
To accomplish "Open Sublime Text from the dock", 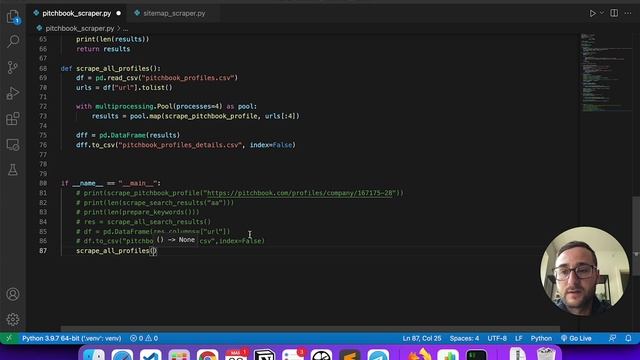I will (350, 354).
